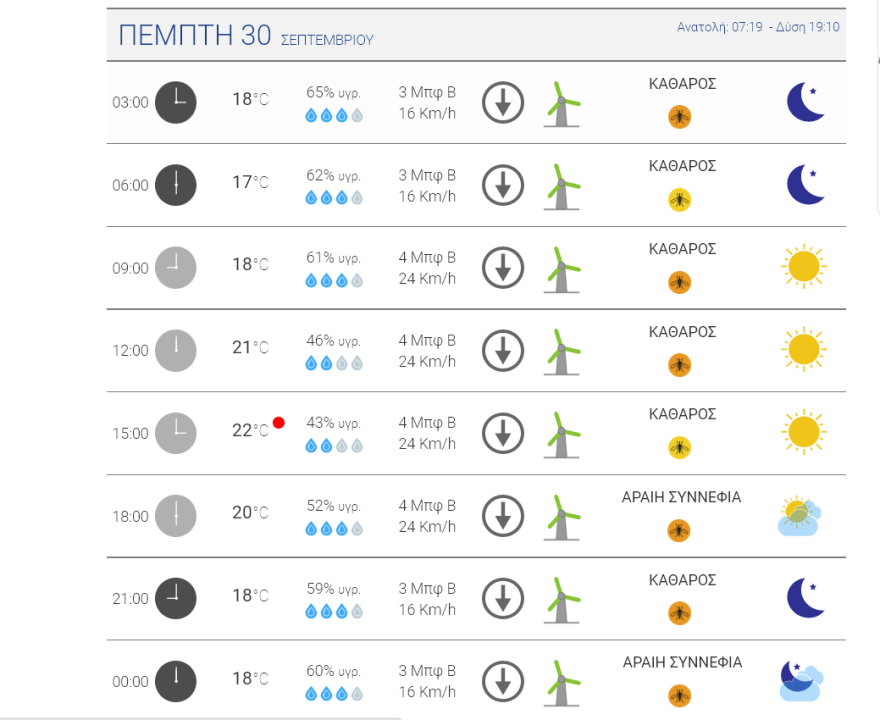The width and height of the screenshot is (880, 720).
Task: Click the humidity droplets at 03:00
Action: pyautogui.click(x=334, y=115)
